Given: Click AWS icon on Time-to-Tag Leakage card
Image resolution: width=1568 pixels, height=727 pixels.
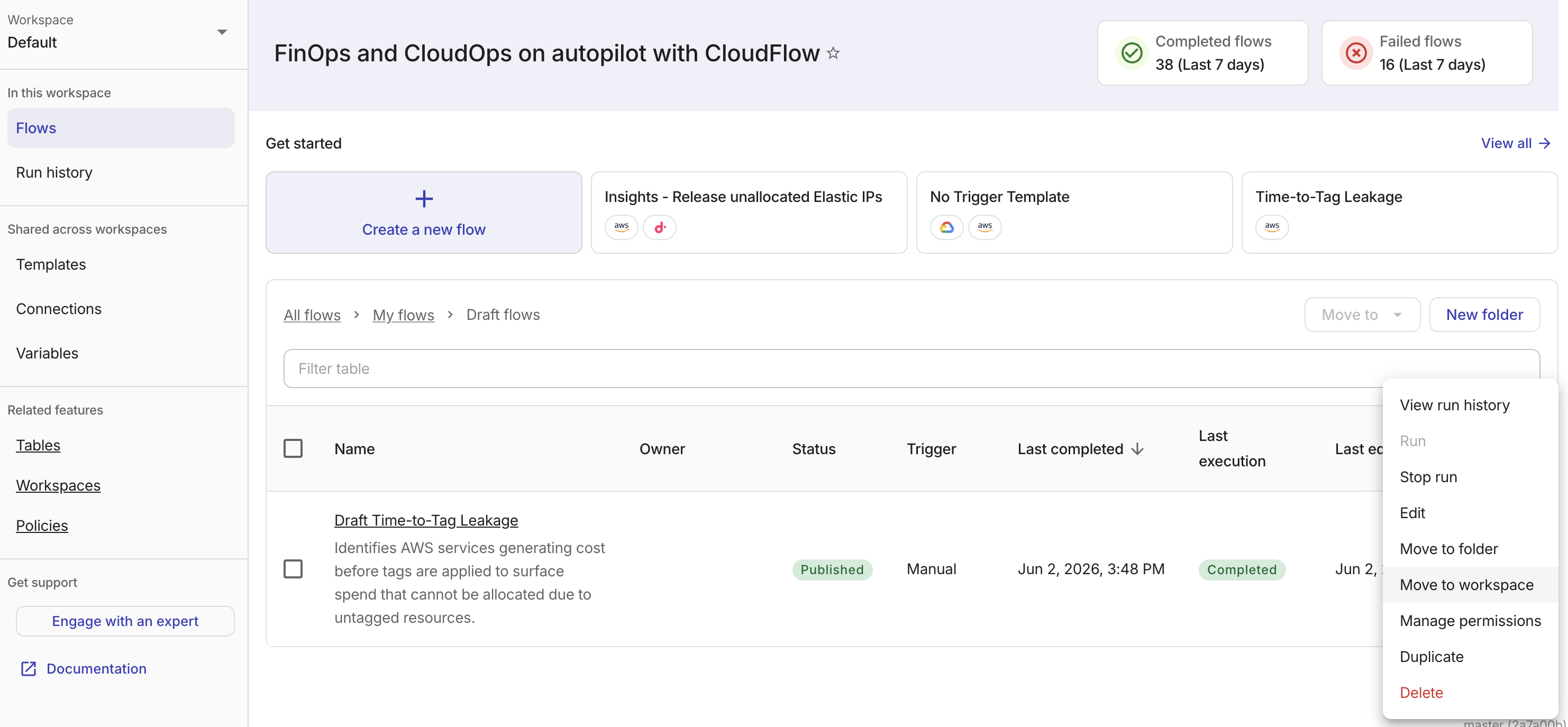Looking at the screenshot, I should click(1272, 227).
